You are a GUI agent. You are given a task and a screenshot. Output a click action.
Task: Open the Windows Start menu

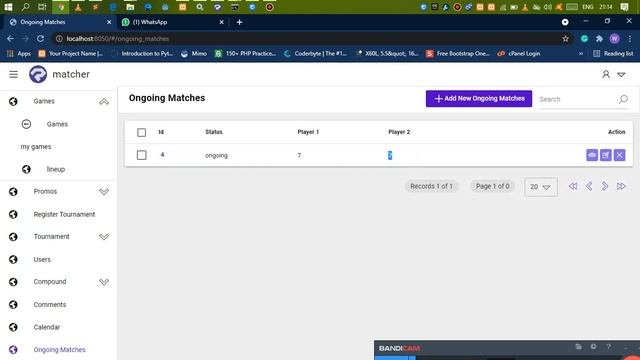(8, 7)
